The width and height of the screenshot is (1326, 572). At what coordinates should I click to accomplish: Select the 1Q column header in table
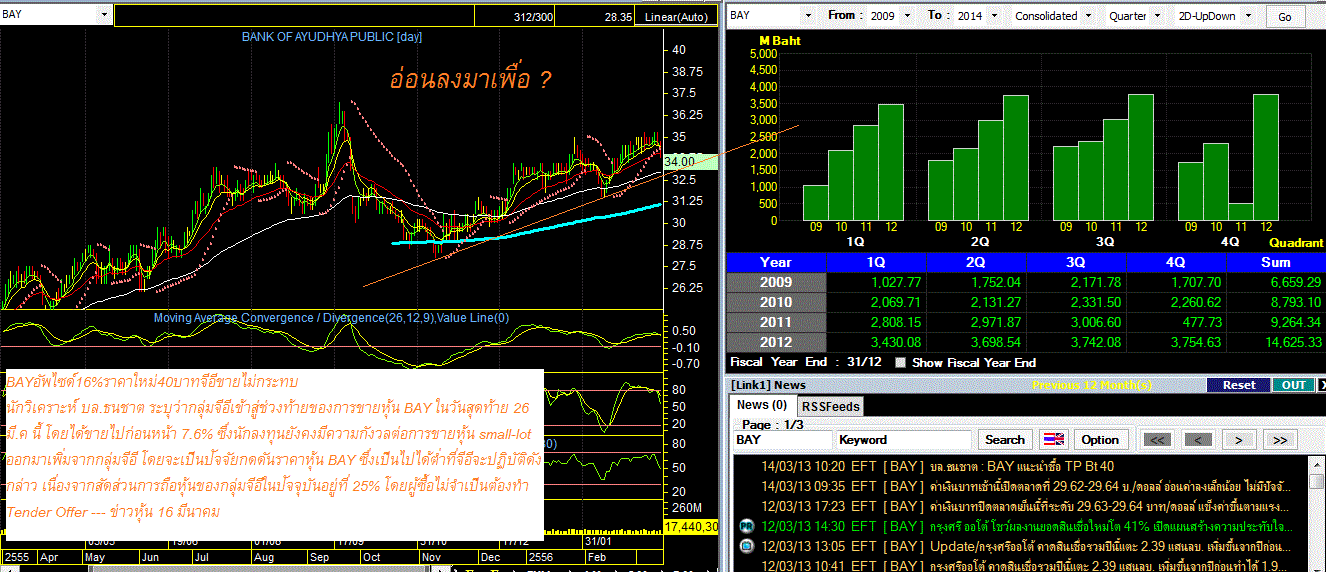[x=876, y=262]
